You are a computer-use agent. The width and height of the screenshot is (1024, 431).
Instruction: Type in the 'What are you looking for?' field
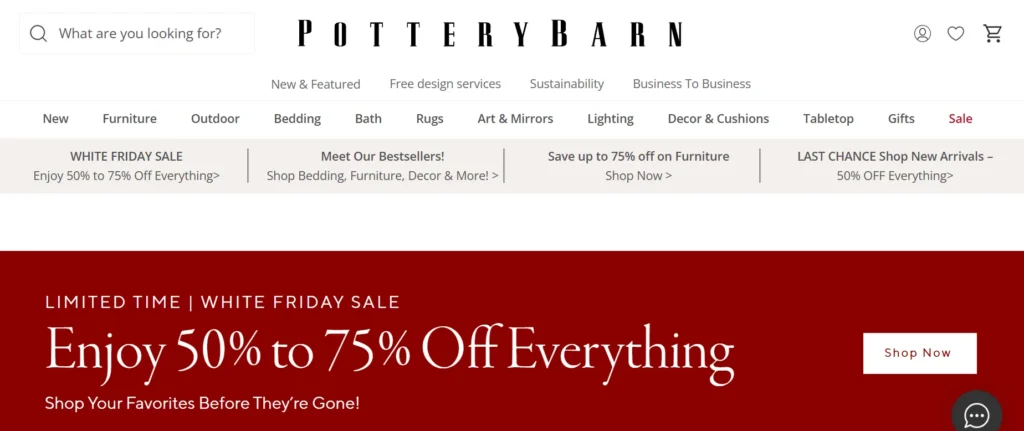150,33
